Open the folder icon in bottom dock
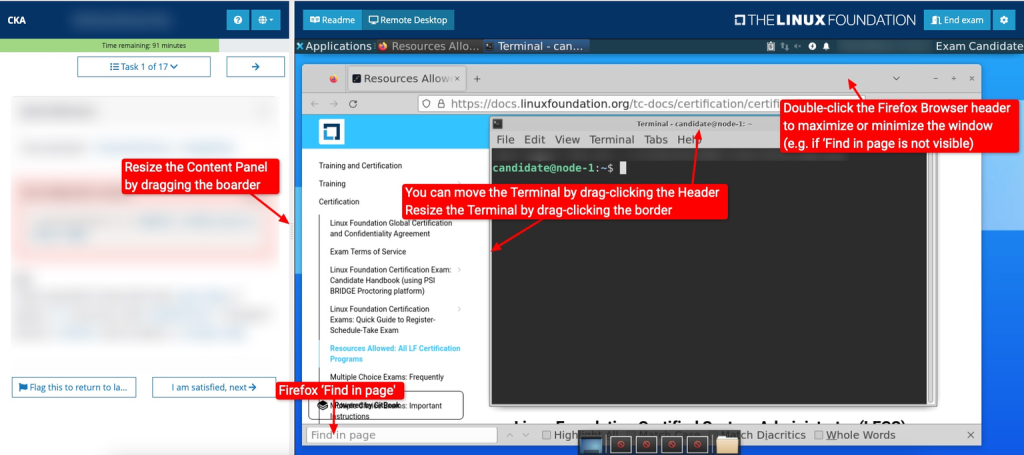 pos(727,445)
